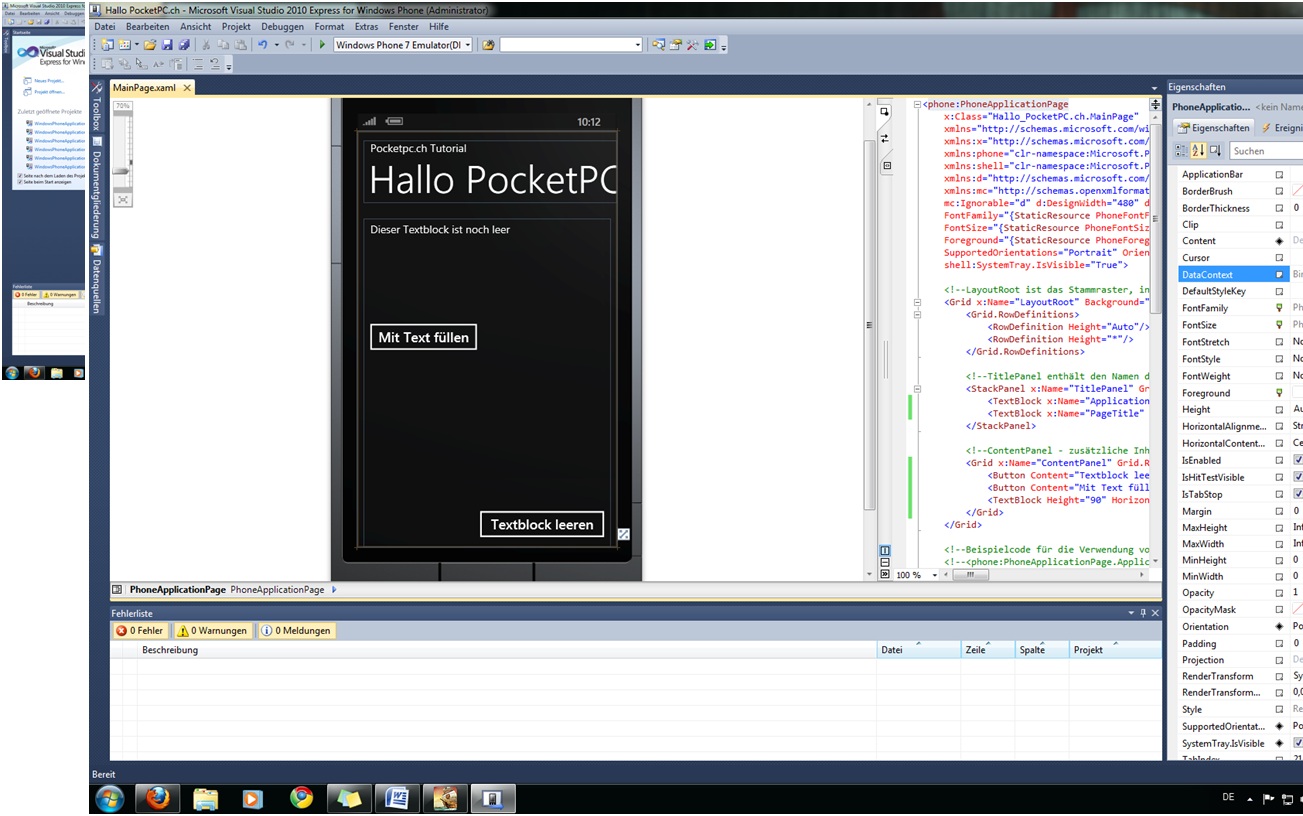Click in the Suchen search field
The image size is (1303, 816).
click(x=1265, y=150)
